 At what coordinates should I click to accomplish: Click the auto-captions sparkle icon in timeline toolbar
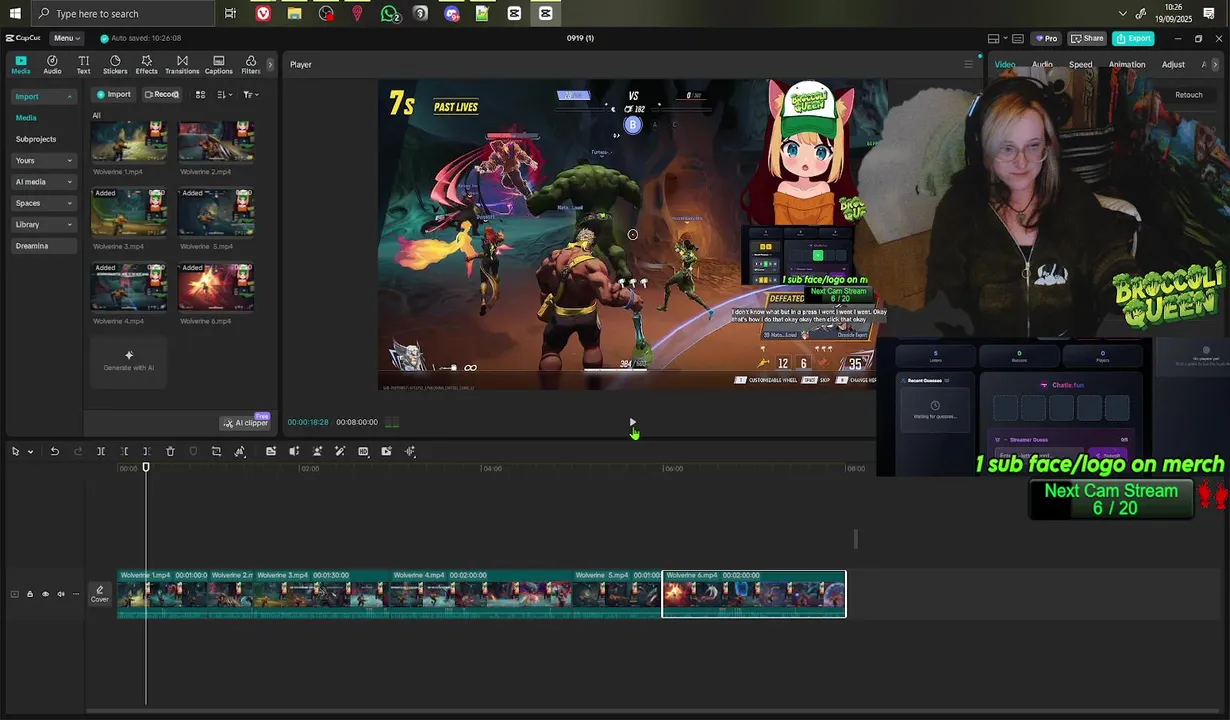[271, 451]
